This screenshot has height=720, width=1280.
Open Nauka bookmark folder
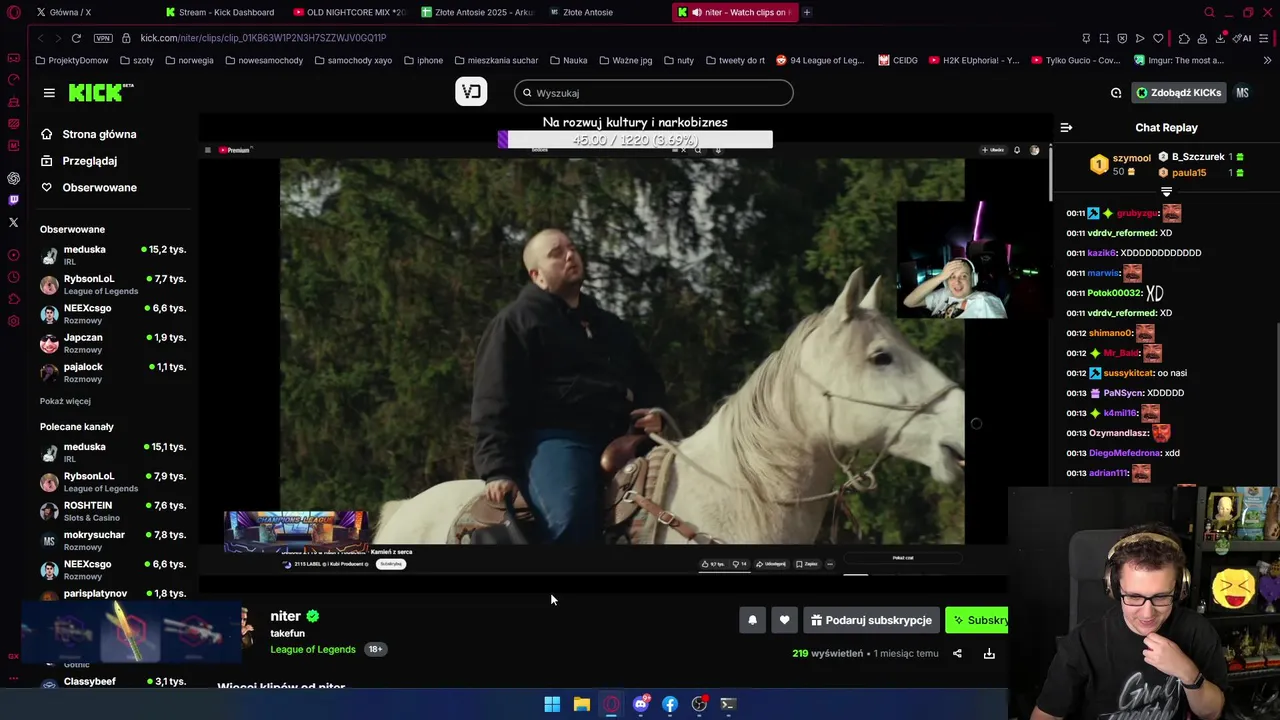[x=568, y=60]
